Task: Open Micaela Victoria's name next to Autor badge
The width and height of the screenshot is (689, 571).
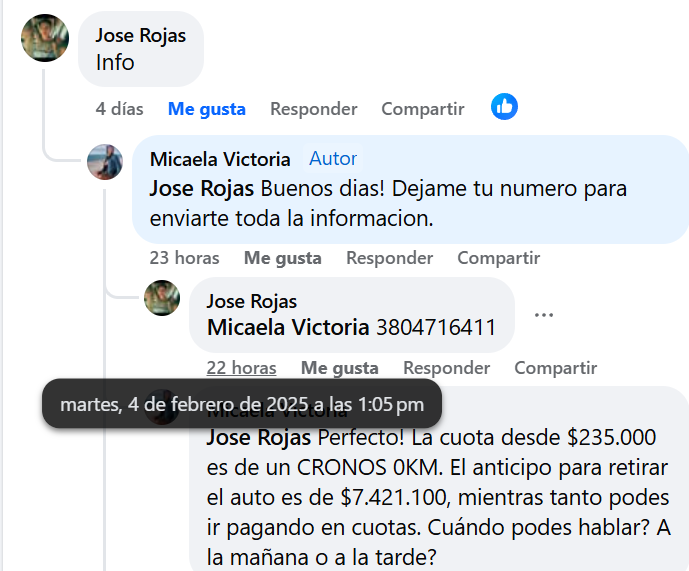Action: coord(220,159)
